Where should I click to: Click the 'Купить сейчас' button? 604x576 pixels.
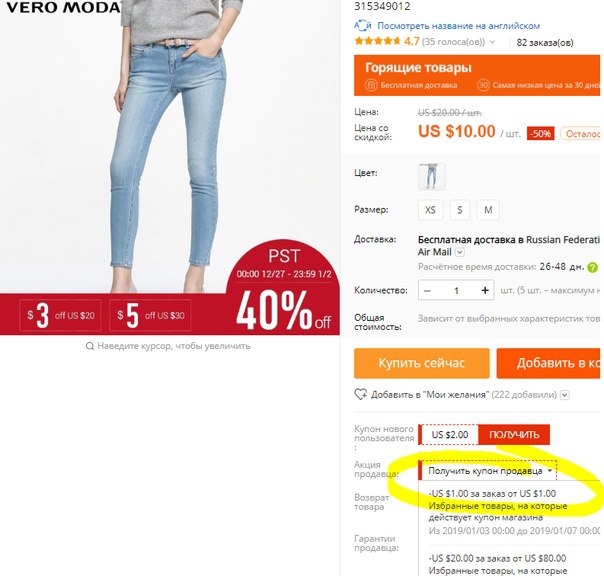coord(422,363)
